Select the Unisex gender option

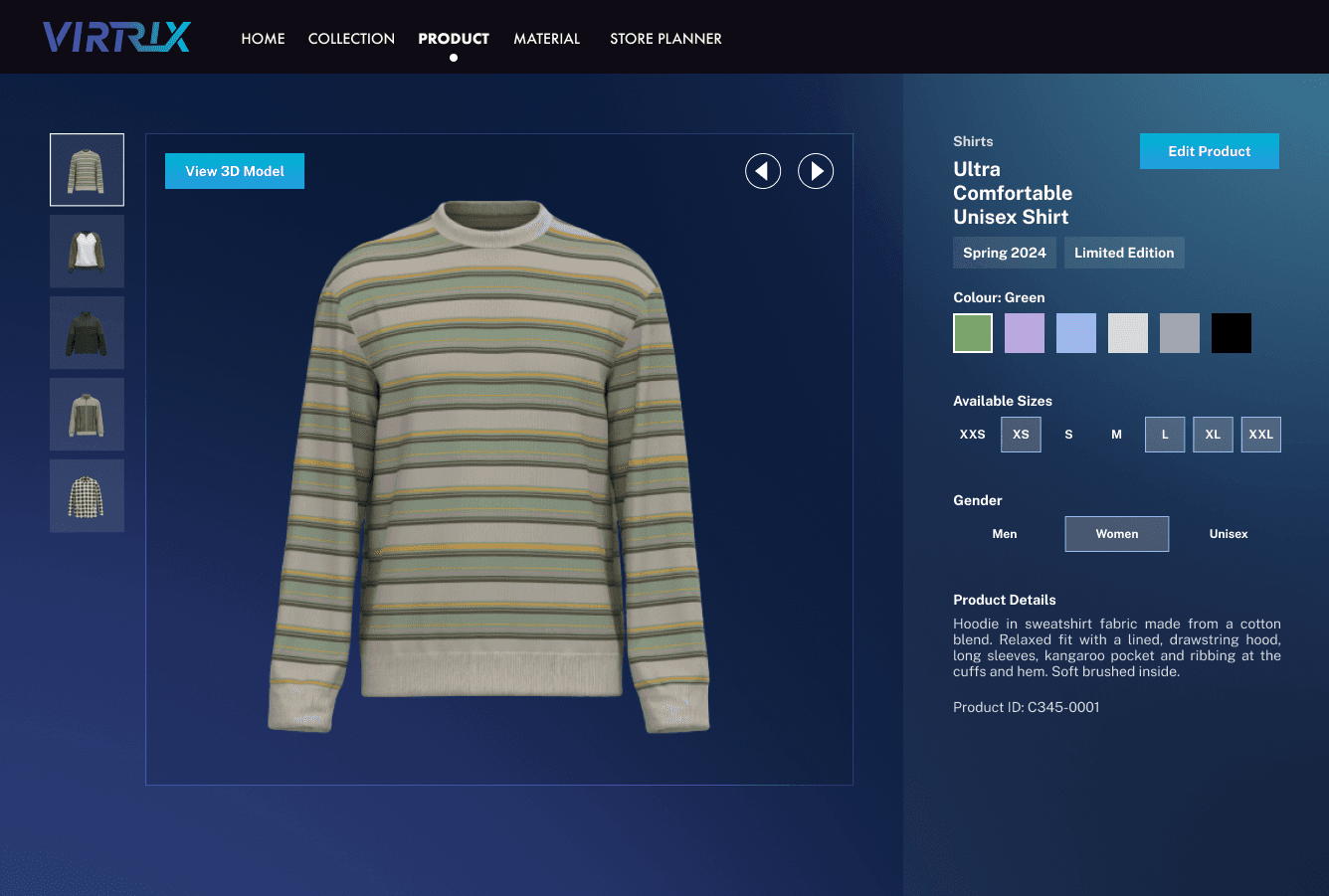1228,533
